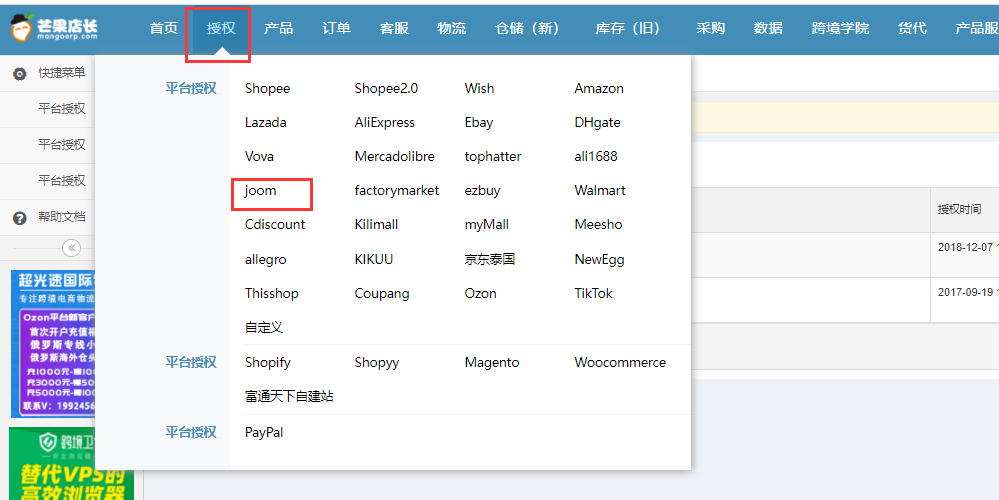Choose ali1688 from the platform list

tap(596, 156)
